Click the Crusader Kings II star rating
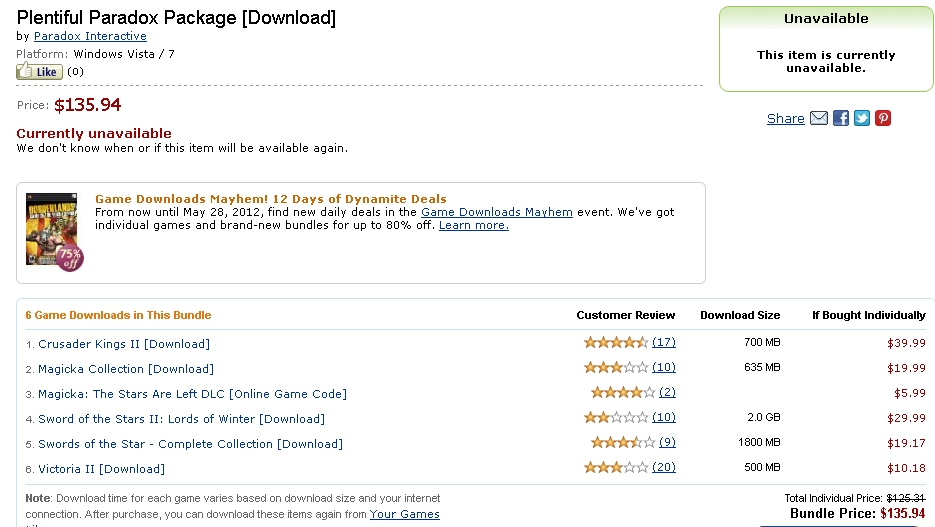This screenshot has width=935, height=527. pyautogui.click(x=615, y=342)
